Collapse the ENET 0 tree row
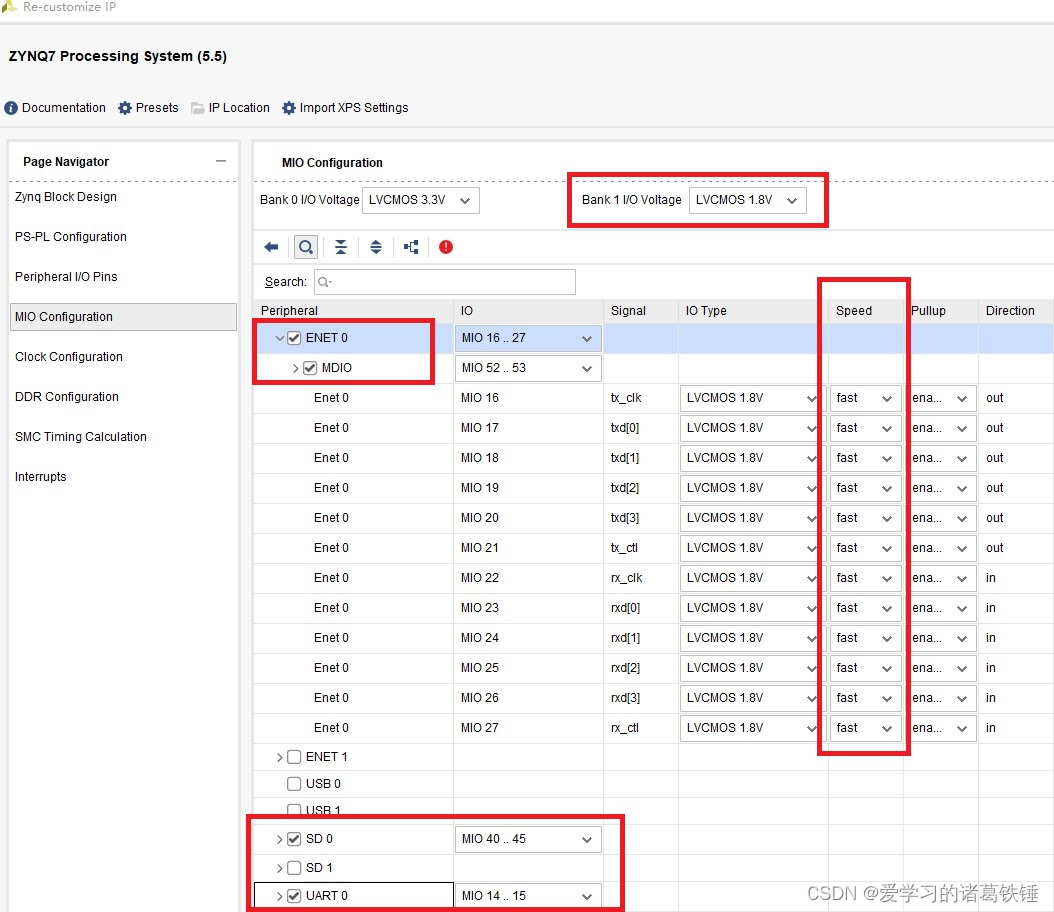This screenshot has height=912, width=1054. coord(280,338)
